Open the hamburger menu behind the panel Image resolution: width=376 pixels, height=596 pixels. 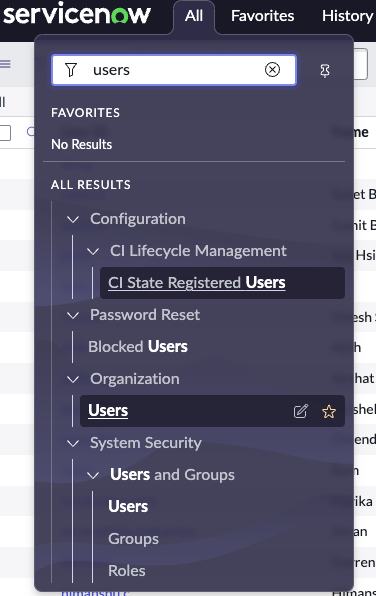click(x=5, y=63)
